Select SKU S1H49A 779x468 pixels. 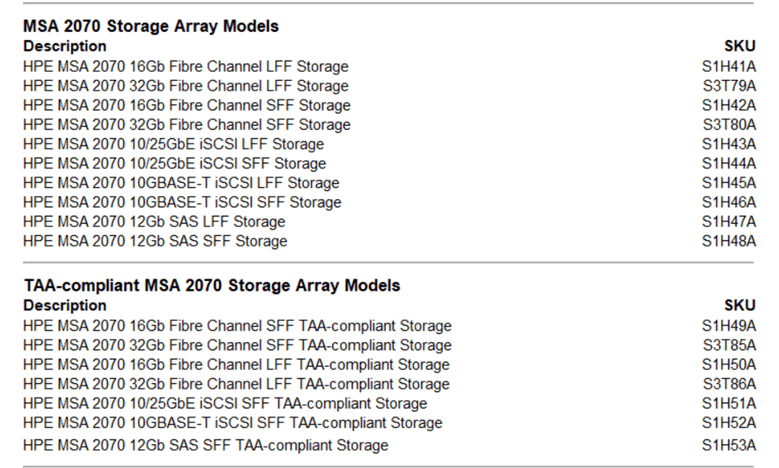[729, 325]
